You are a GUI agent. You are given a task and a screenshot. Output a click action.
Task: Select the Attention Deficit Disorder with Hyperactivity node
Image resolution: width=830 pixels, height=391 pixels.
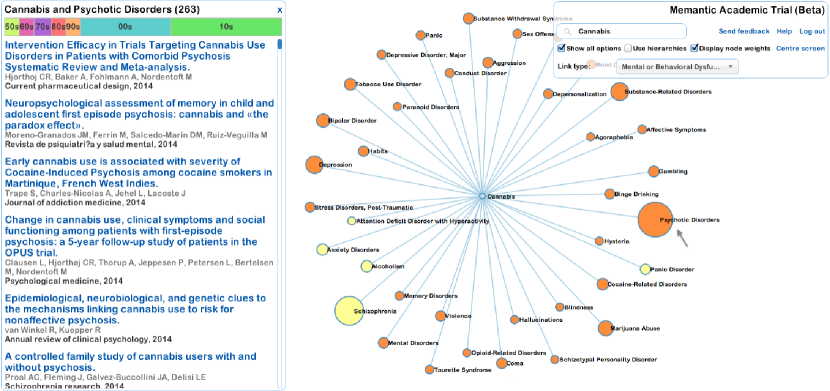click(x=351, y=221)
